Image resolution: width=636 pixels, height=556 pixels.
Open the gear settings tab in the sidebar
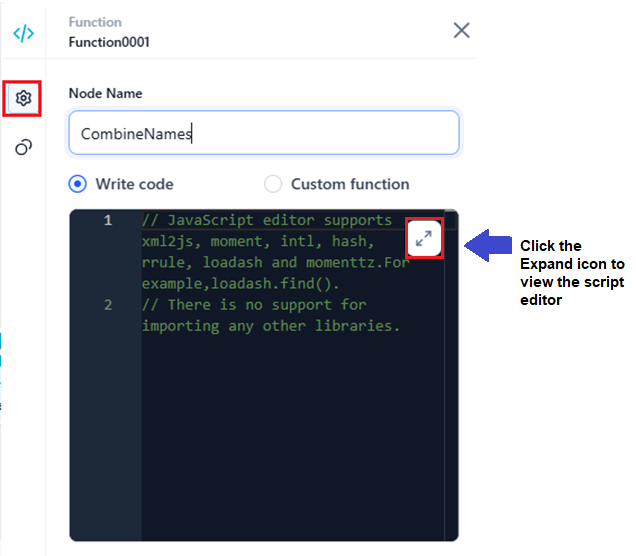click(x=23, y=98)
